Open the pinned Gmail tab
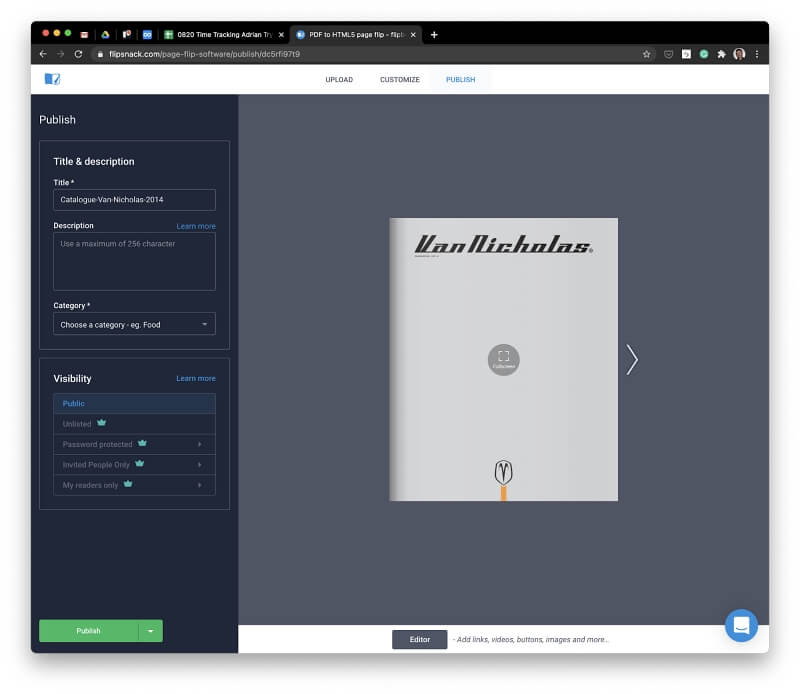The height and width of the screenshot is (694, 800). tap(84, 35)
